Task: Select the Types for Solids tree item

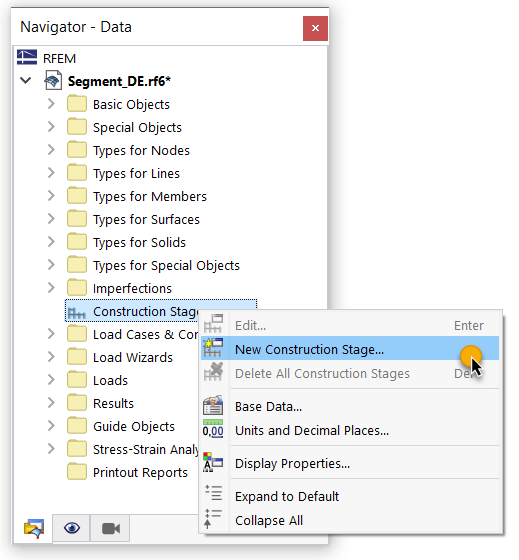Action: click(x=139, y=242)
